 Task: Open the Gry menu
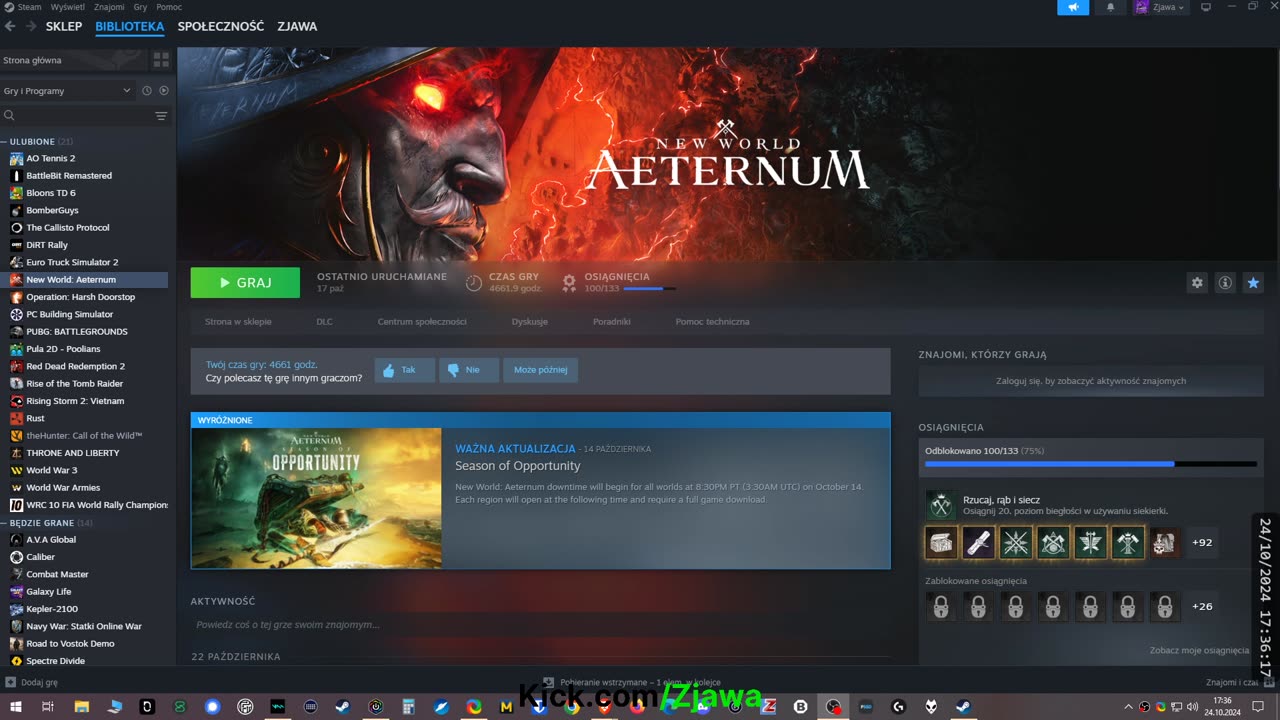[x=140, y=7]
